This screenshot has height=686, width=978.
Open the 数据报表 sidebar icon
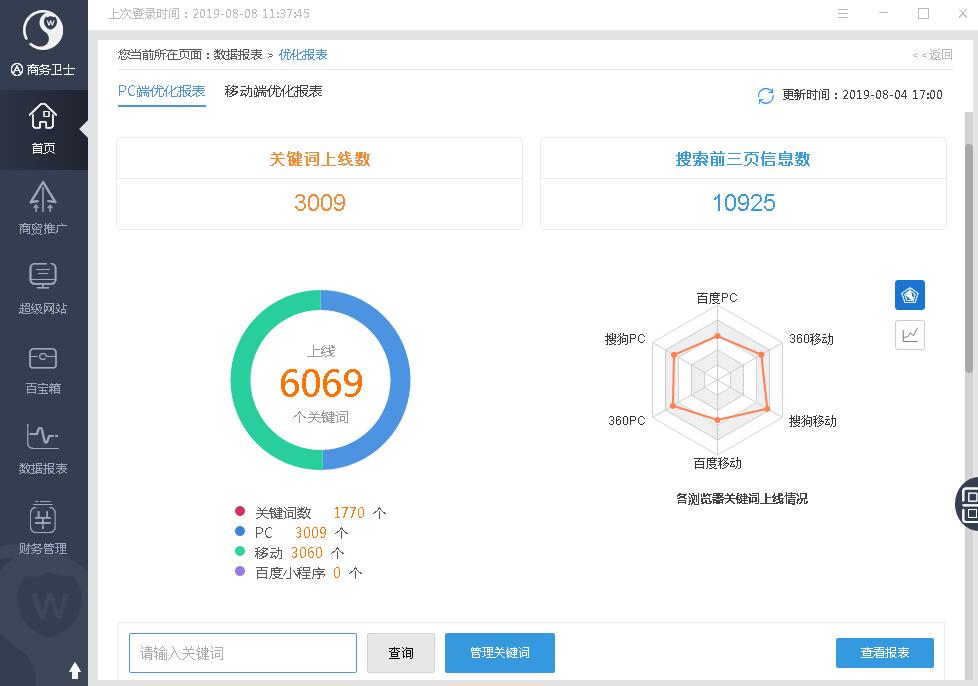(x=43, y=438)
